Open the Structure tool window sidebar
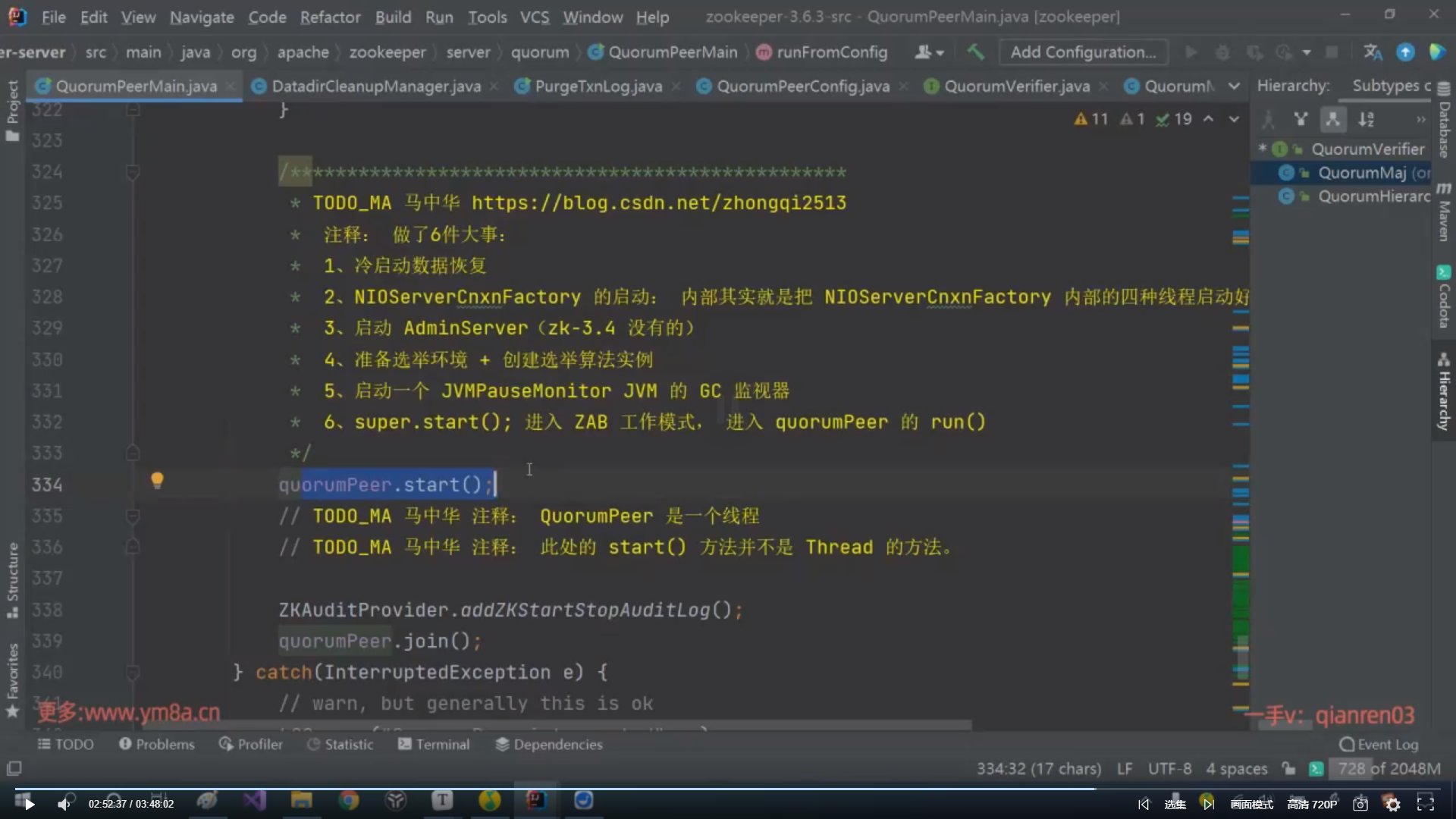This screenshot has height=819, width=1456. click(x=12, y=580)
